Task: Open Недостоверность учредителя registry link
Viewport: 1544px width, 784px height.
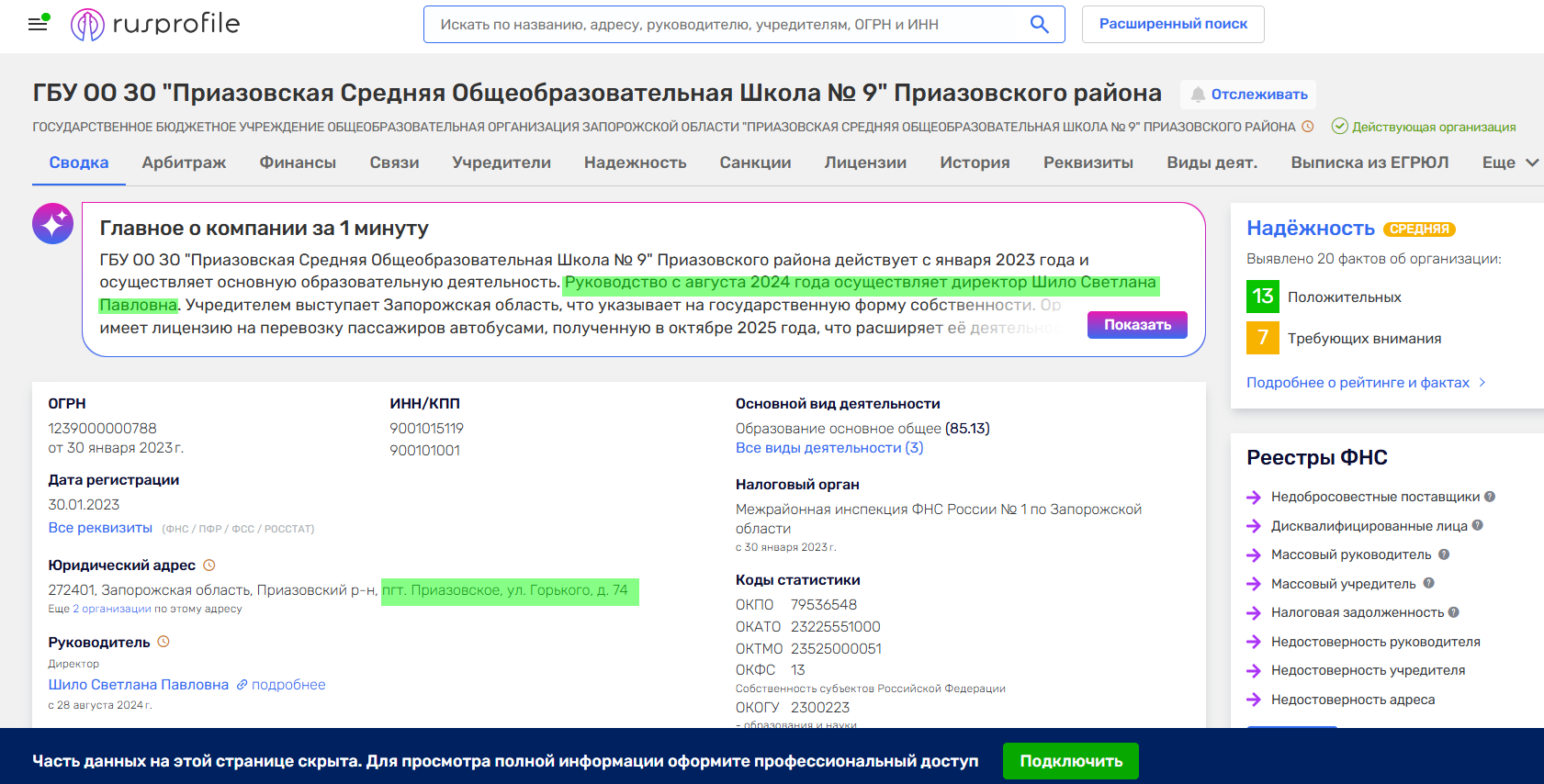Action: coord(1368,671)
